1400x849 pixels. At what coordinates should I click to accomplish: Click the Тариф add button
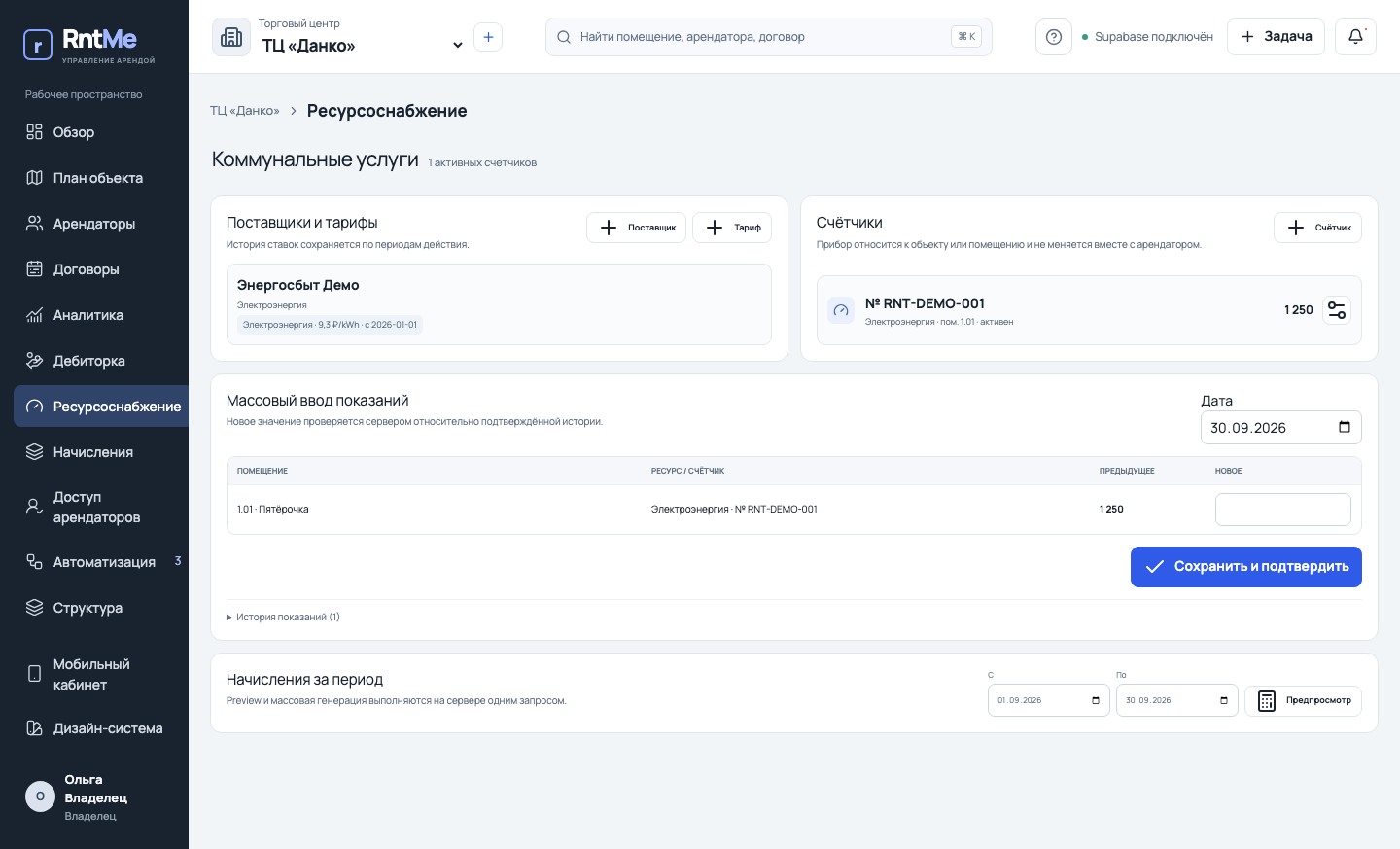732,228
